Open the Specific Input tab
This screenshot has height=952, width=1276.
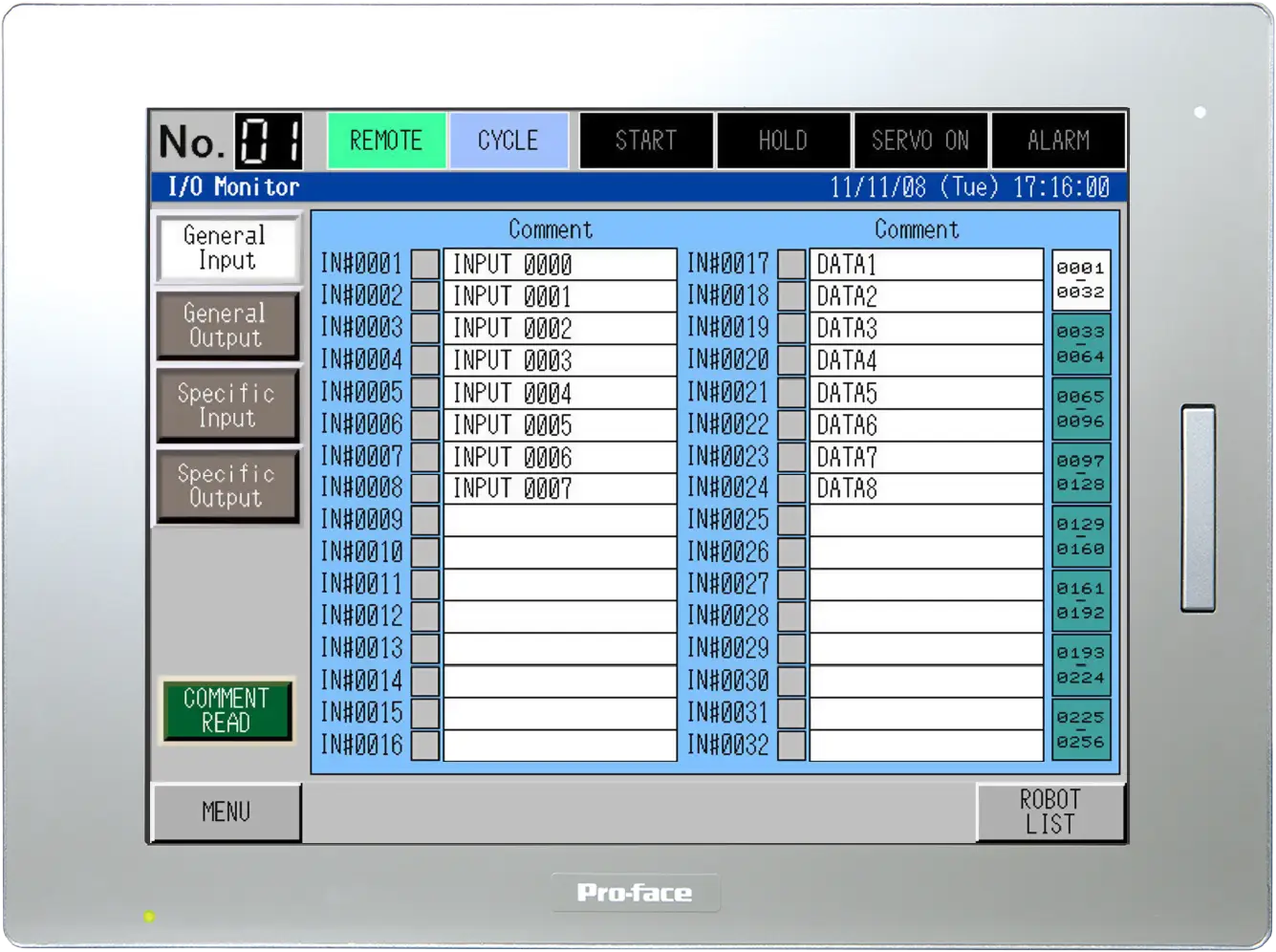click(x=227, y=406)
